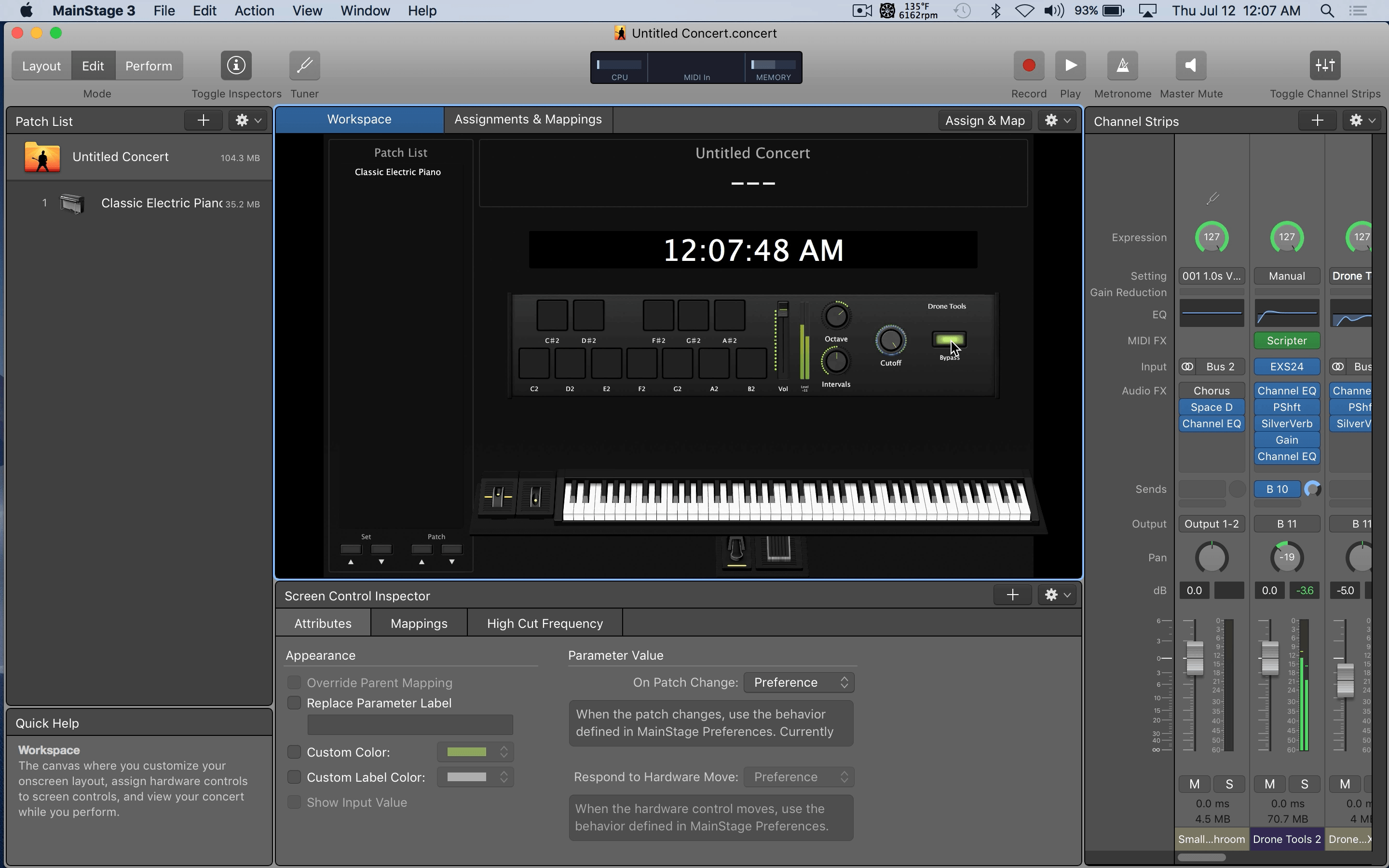Screen dimensions: 1389x868
Task: Open the Window menu in the menu bar
Action: (365, 11)
